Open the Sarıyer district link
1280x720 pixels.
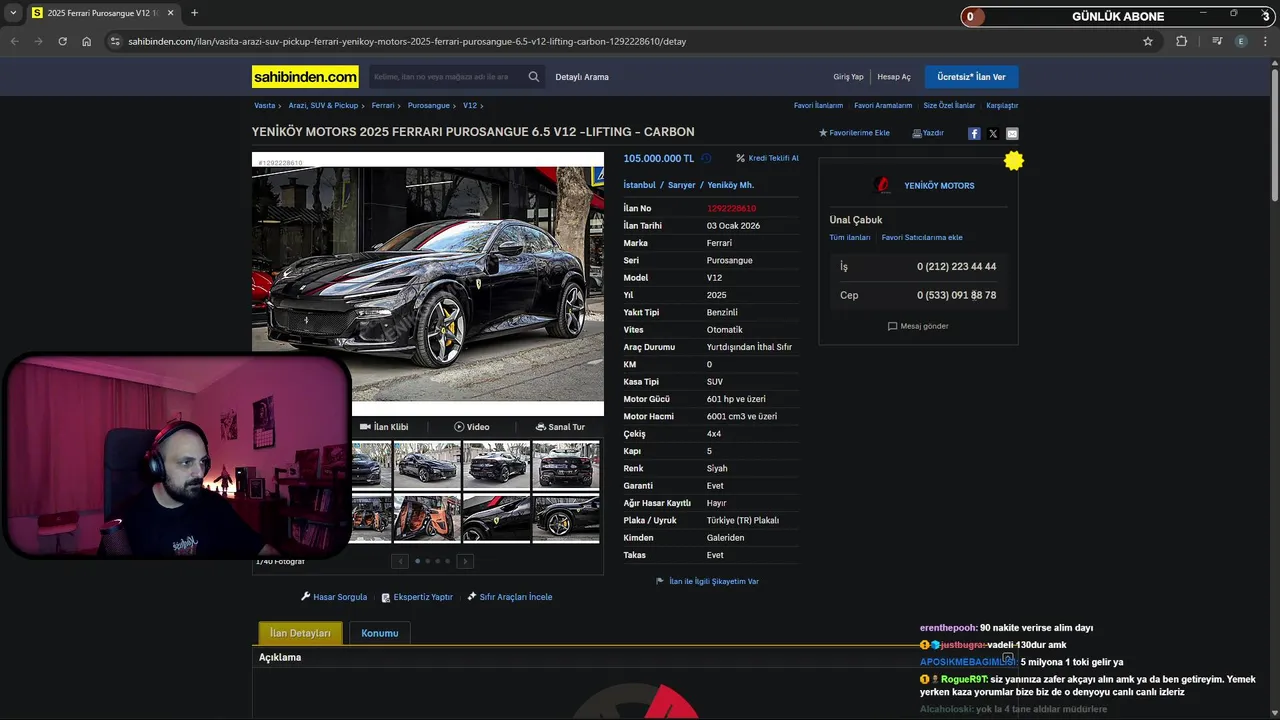(x=682, y=185)
